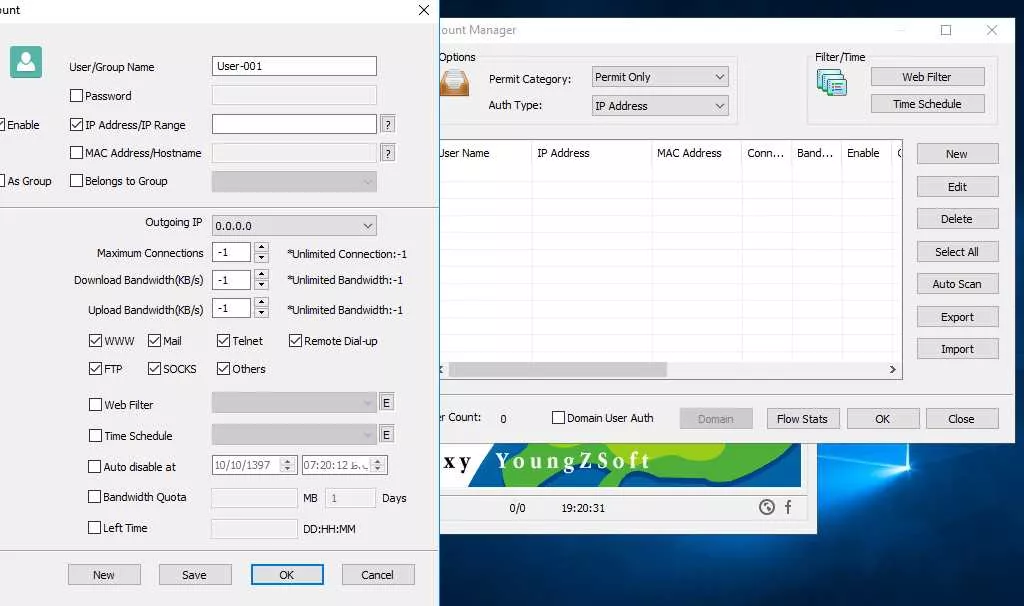Click Delete button in Account Manager
Image resolution: width=1024 pixels, height=606 pixels.
[957, 219]
